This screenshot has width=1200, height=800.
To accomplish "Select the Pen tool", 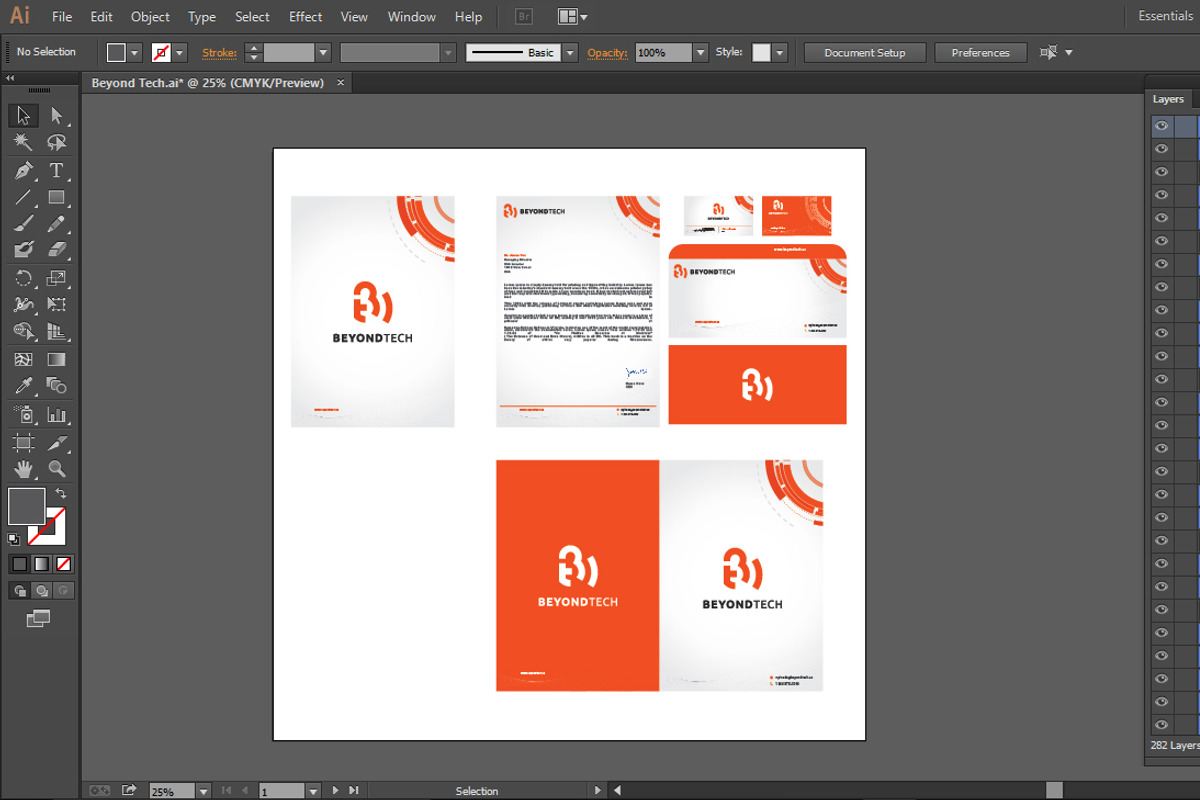I will pos(23,170).
